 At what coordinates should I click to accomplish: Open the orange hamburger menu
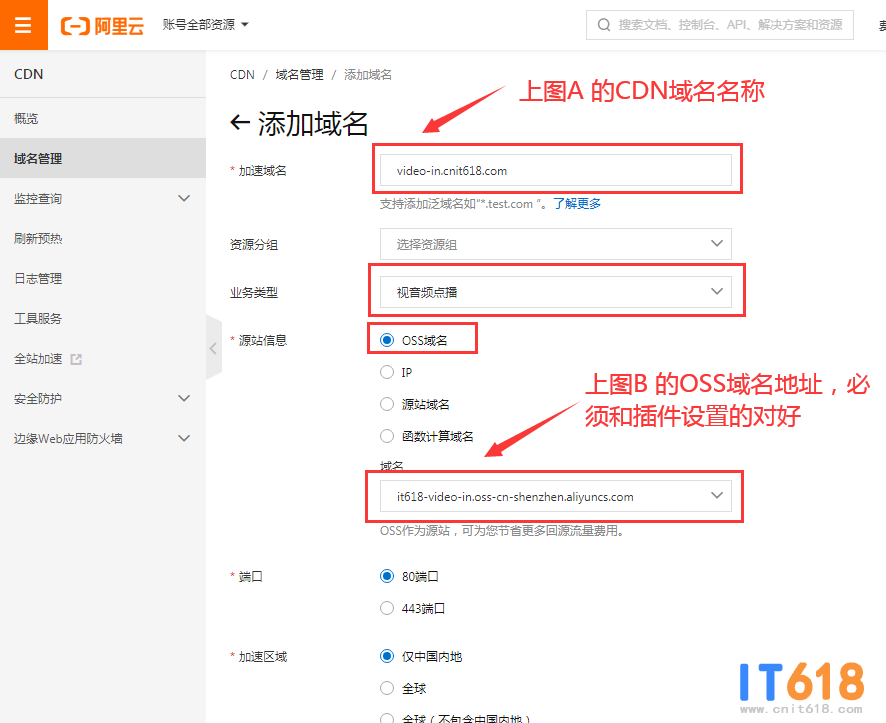[x=23, y=25]
